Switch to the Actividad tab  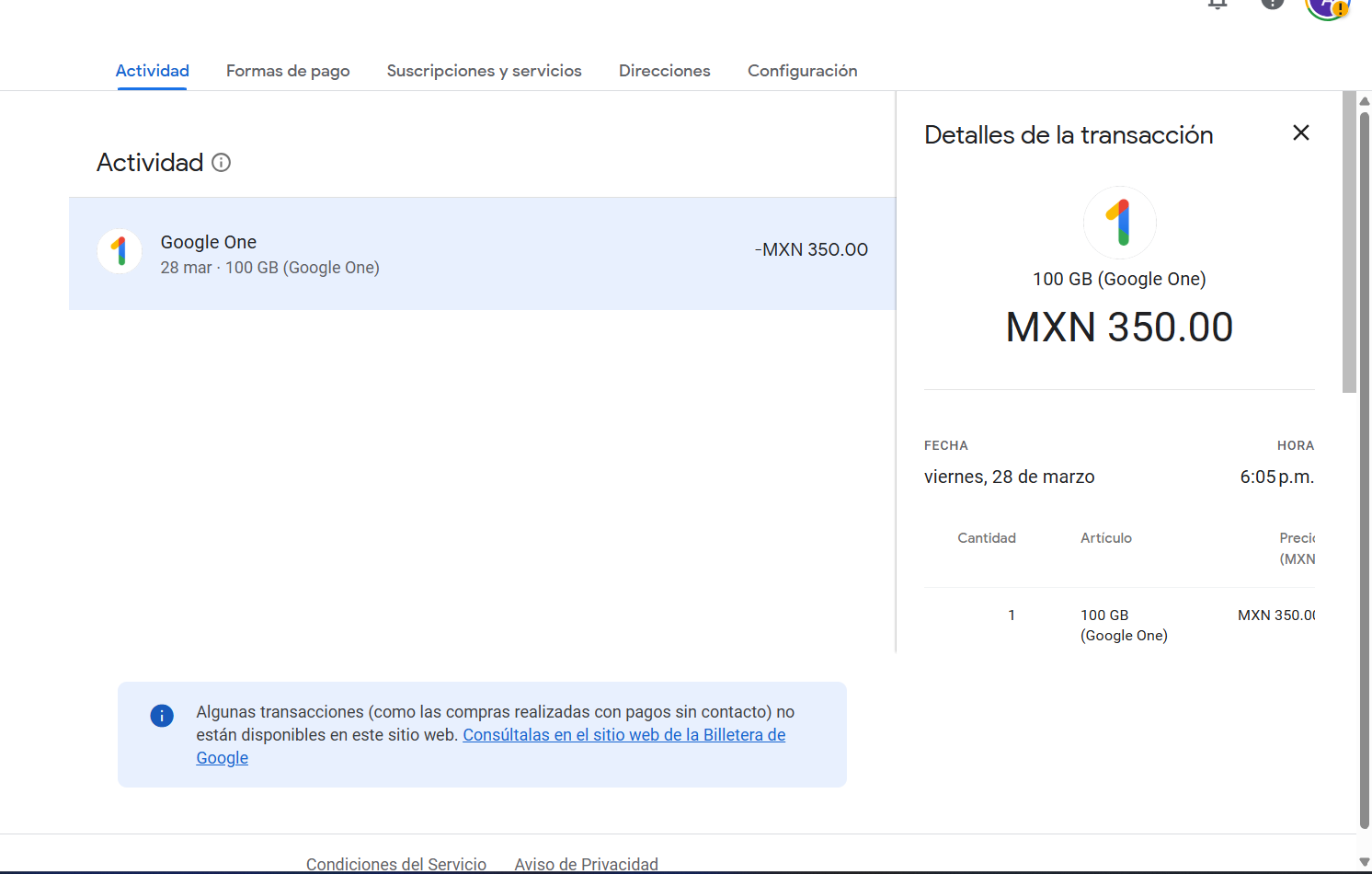point(153,71)
